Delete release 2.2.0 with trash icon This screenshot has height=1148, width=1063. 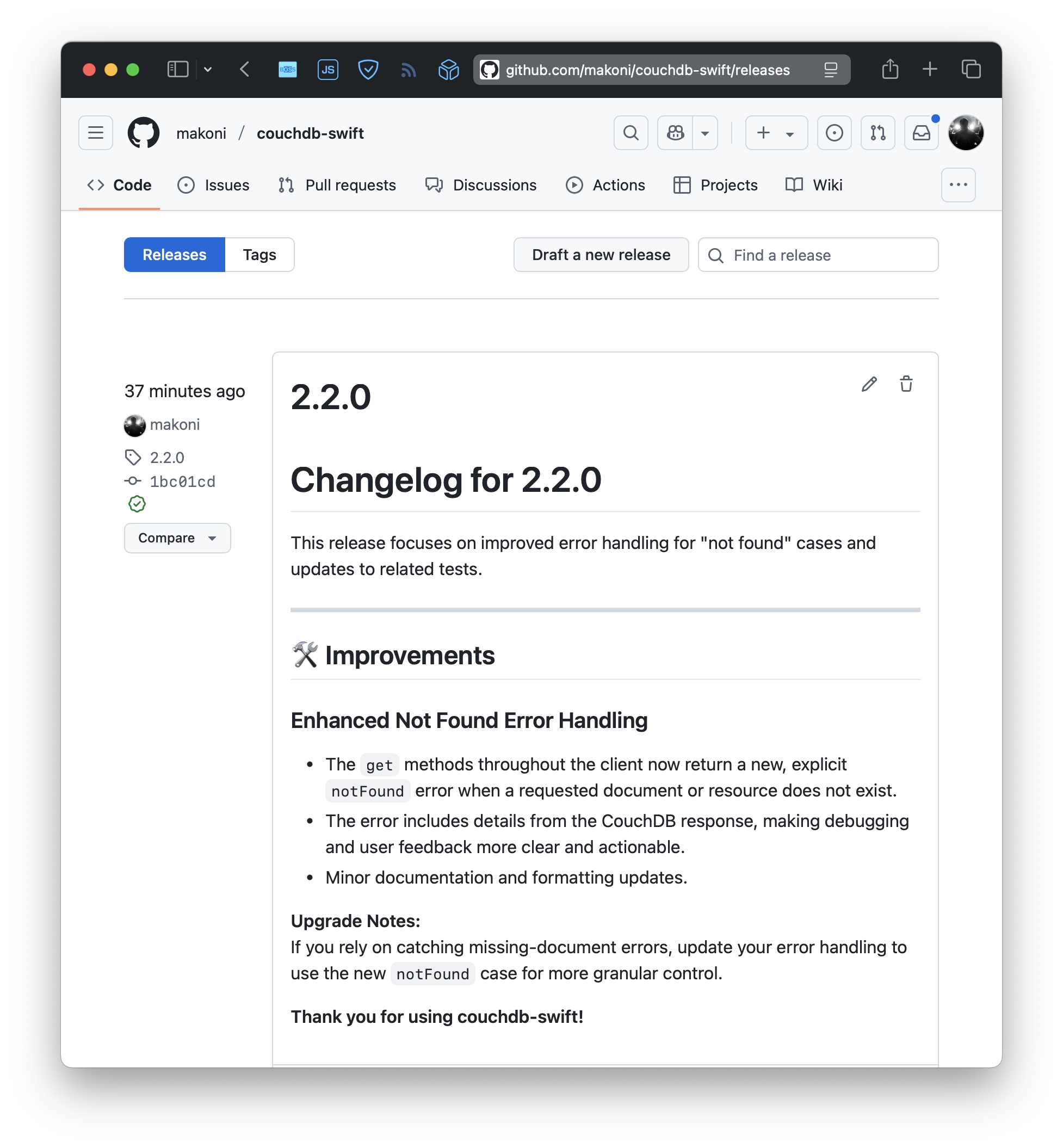pos(906,384)
